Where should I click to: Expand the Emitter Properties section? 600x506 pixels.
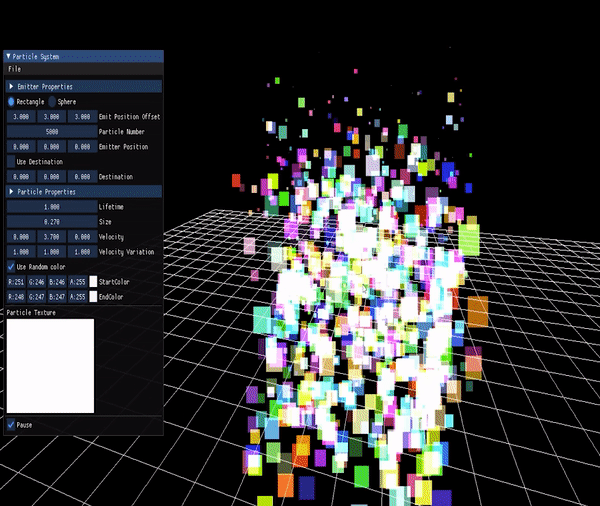point(84,87)
